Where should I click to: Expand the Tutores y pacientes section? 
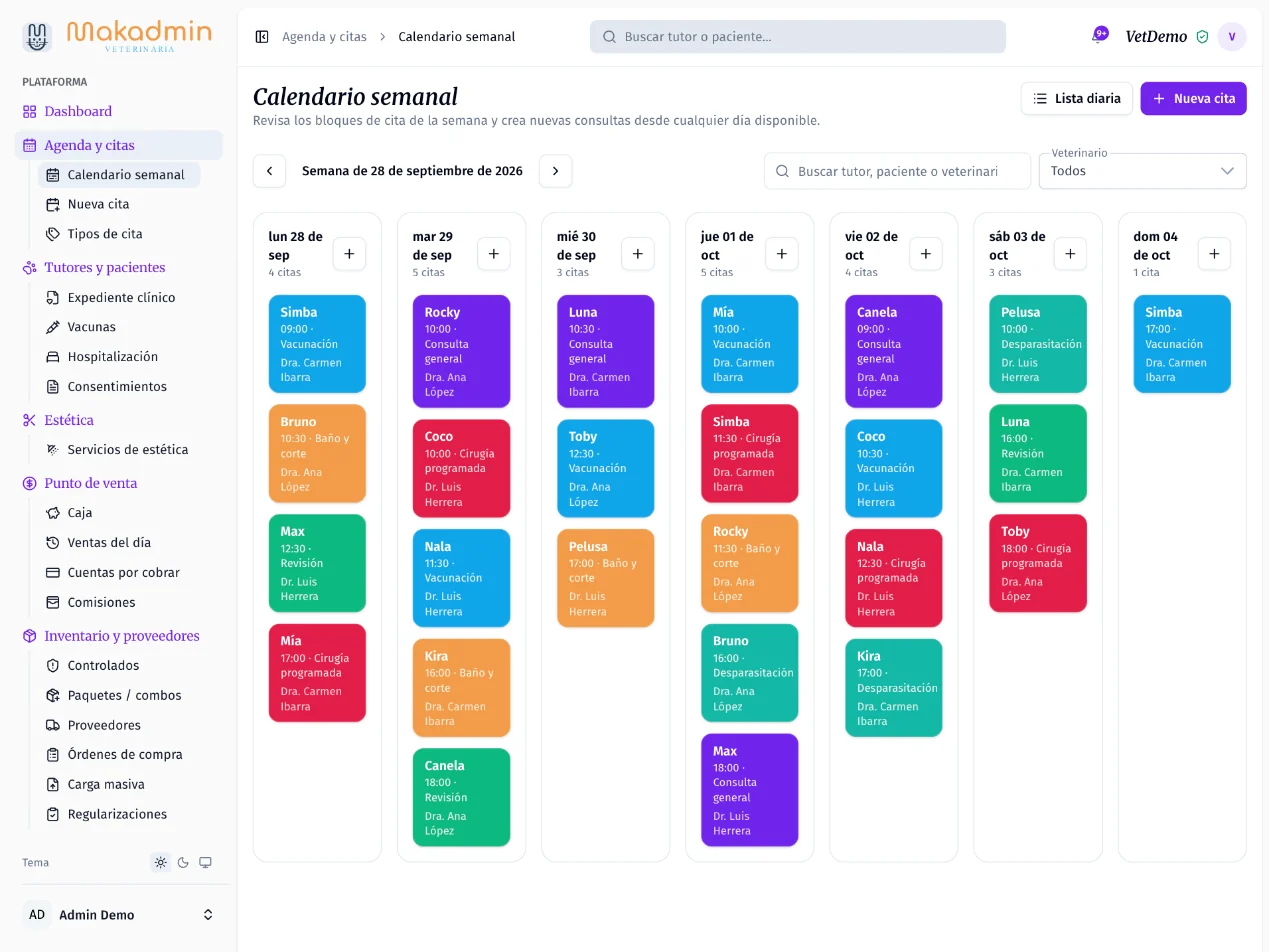pos(118,268)
